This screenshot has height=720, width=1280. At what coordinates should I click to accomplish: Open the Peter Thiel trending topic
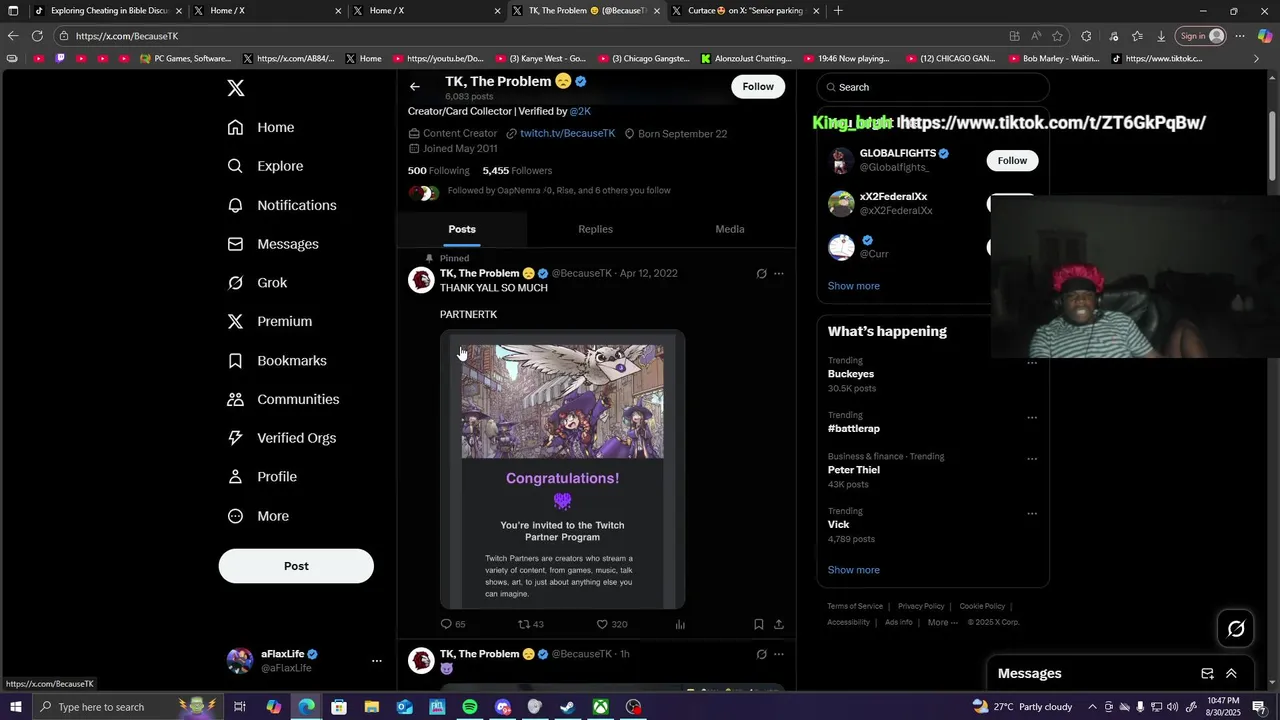[853, 470]
